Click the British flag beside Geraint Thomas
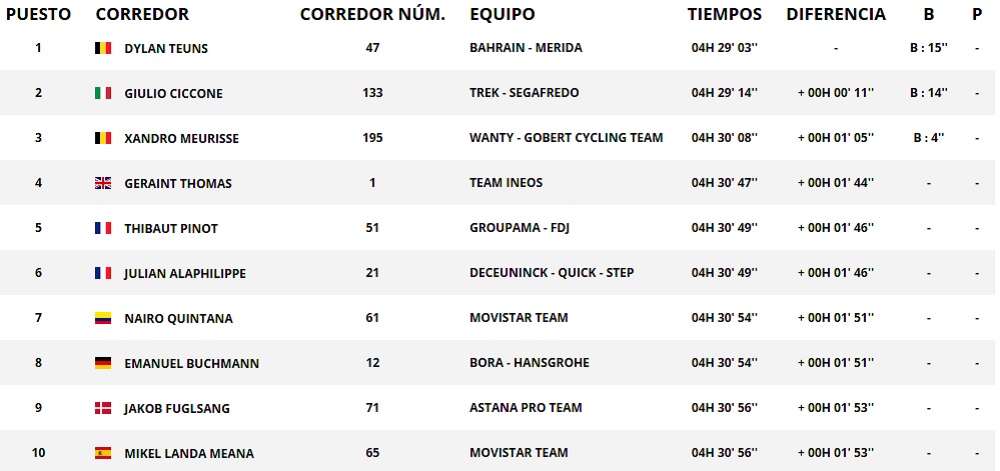 click(103, 183)
